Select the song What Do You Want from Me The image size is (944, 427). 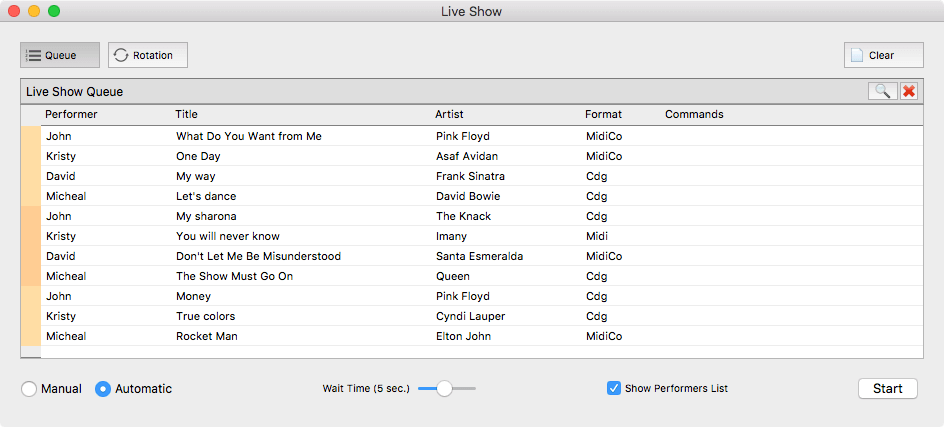[248, 136]
